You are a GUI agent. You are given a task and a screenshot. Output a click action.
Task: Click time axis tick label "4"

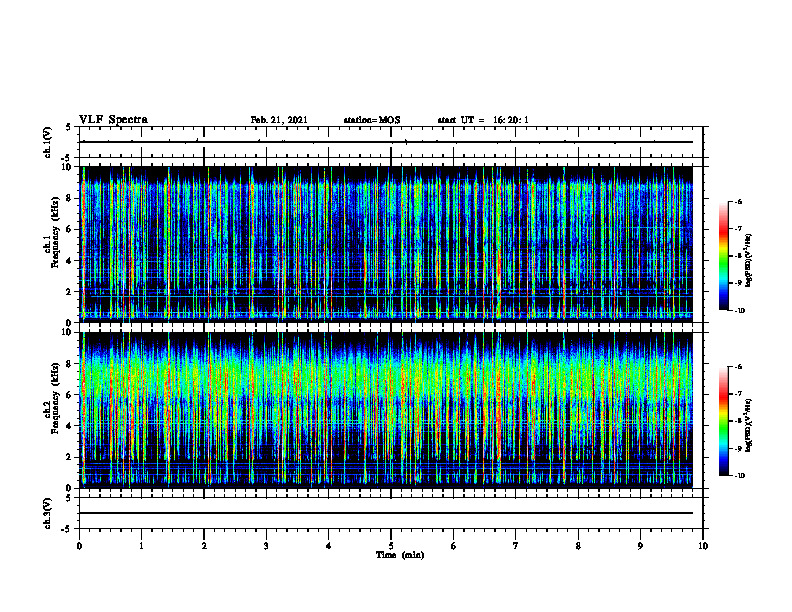pos(329,546)
